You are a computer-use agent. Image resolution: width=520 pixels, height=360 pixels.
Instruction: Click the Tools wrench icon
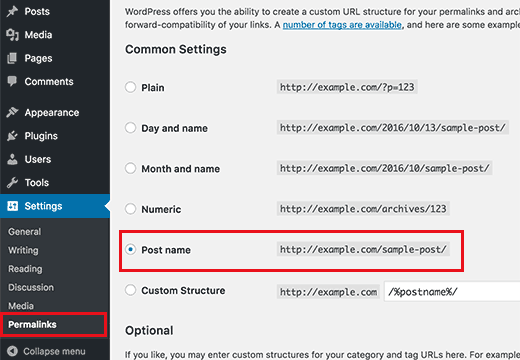12,183
